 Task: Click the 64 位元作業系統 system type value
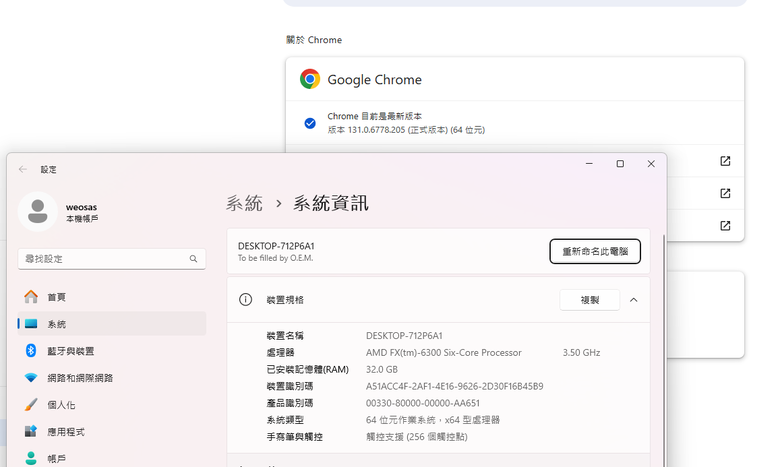click(x=433, y=420)
